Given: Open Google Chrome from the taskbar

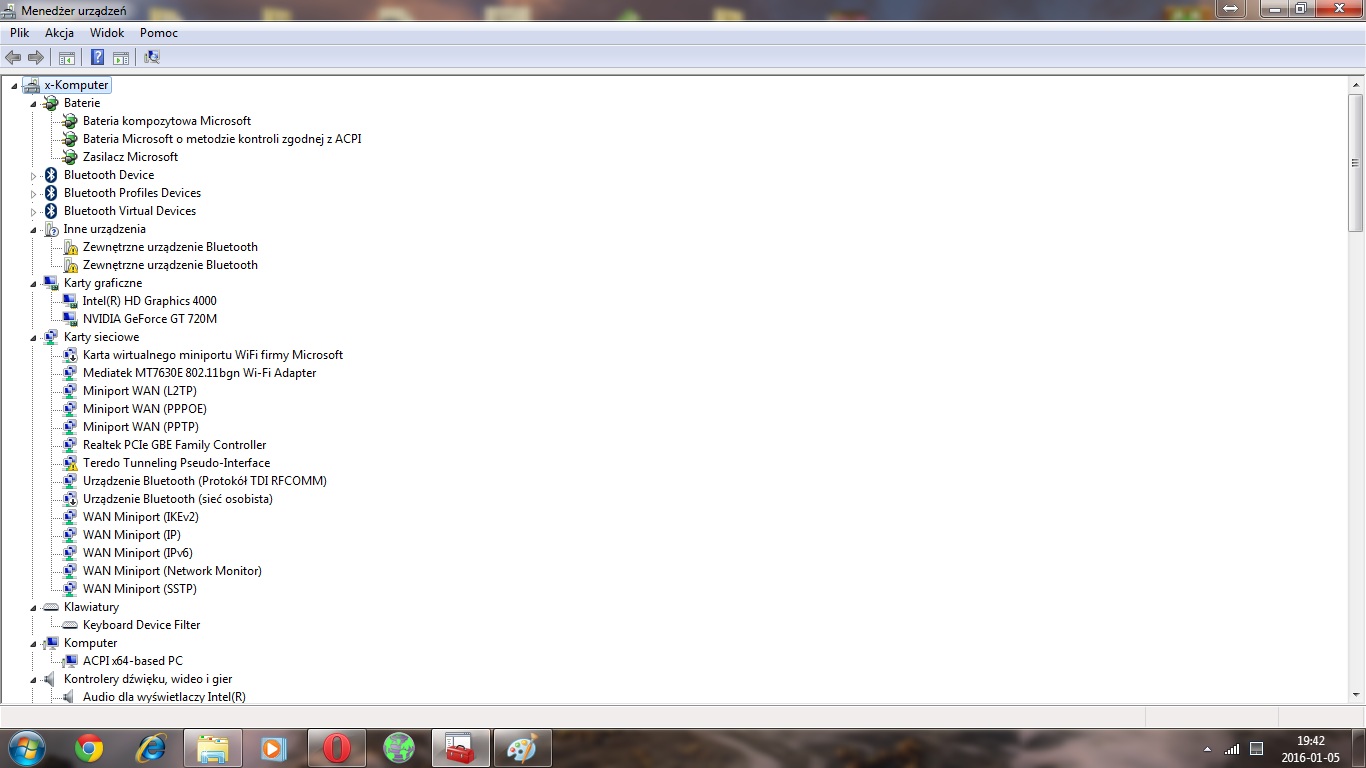Looking at the screenshot, I should click(x=89, y=748).
